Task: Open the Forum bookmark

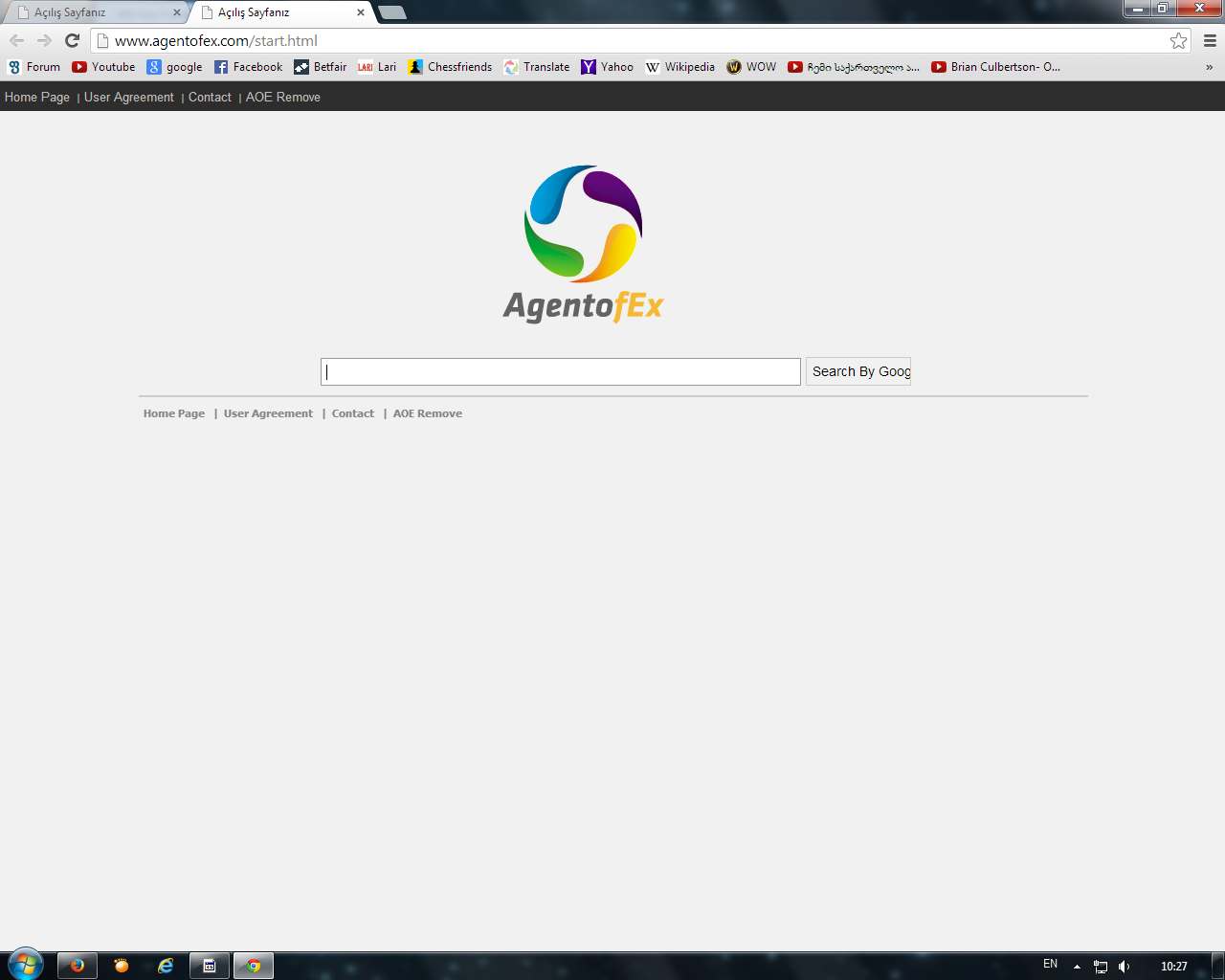Action: tap(33, 67)
